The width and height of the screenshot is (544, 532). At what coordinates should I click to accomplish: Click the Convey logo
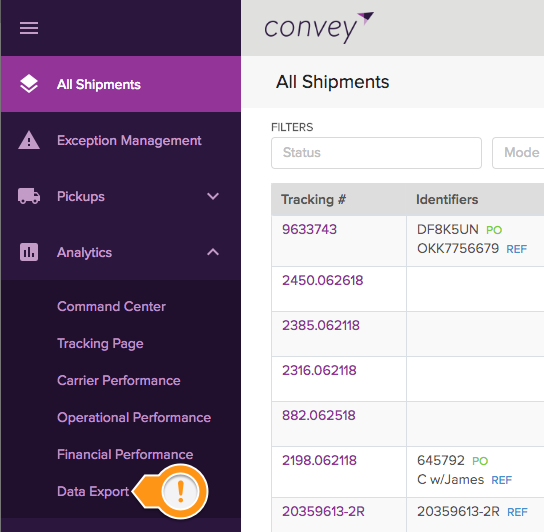point(319,28)
